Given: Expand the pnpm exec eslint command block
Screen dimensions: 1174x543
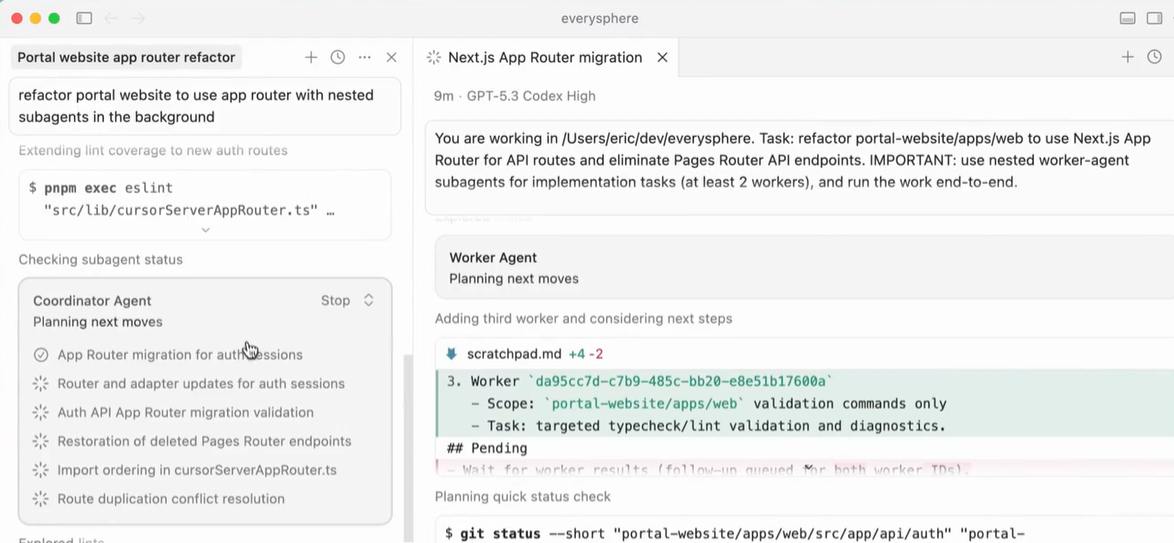Looking at the screenshot, I should click(x=205, y=230).
